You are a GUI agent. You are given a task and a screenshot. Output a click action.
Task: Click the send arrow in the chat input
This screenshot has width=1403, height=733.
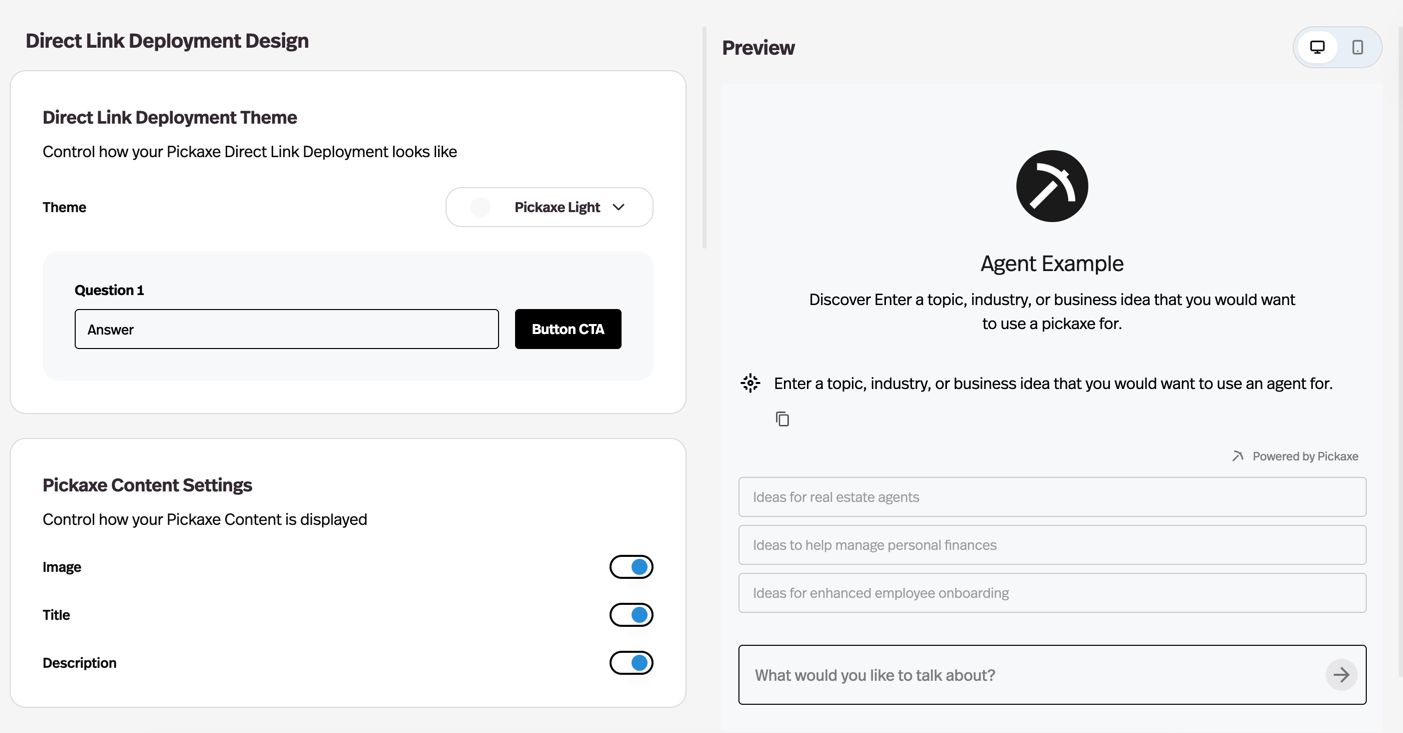1340,674
